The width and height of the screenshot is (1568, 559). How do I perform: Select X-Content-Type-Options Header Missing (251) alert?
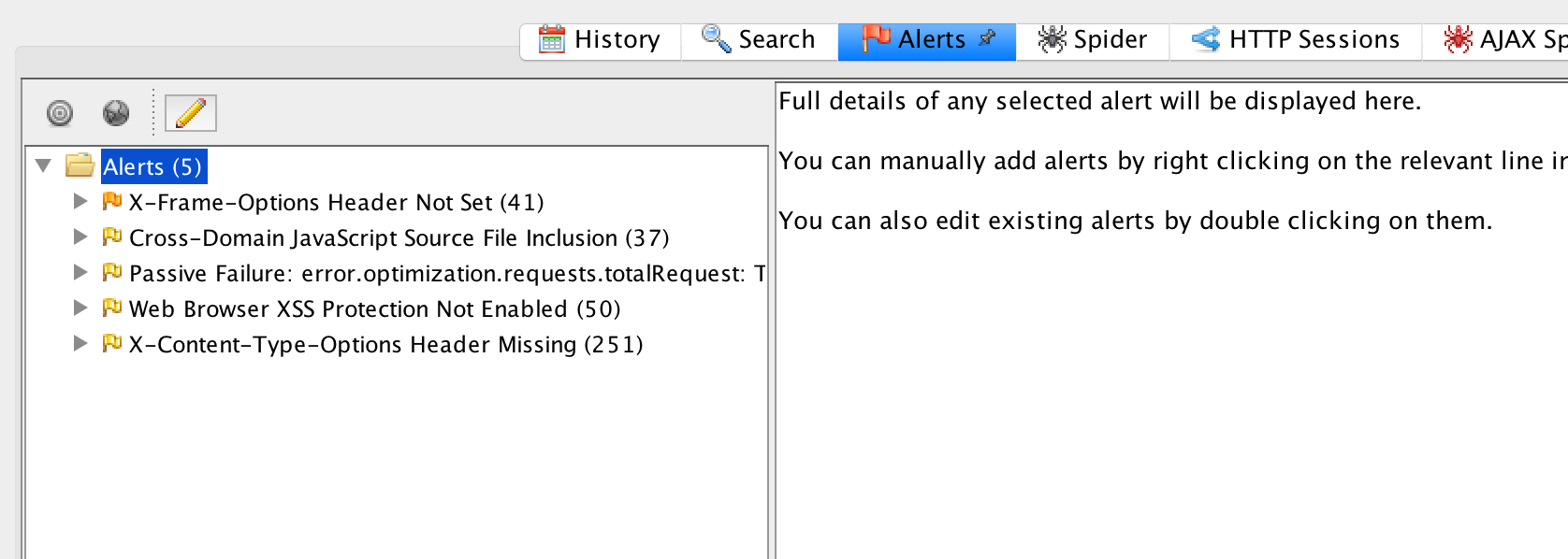pyautogui.click(x=385, y=344)
